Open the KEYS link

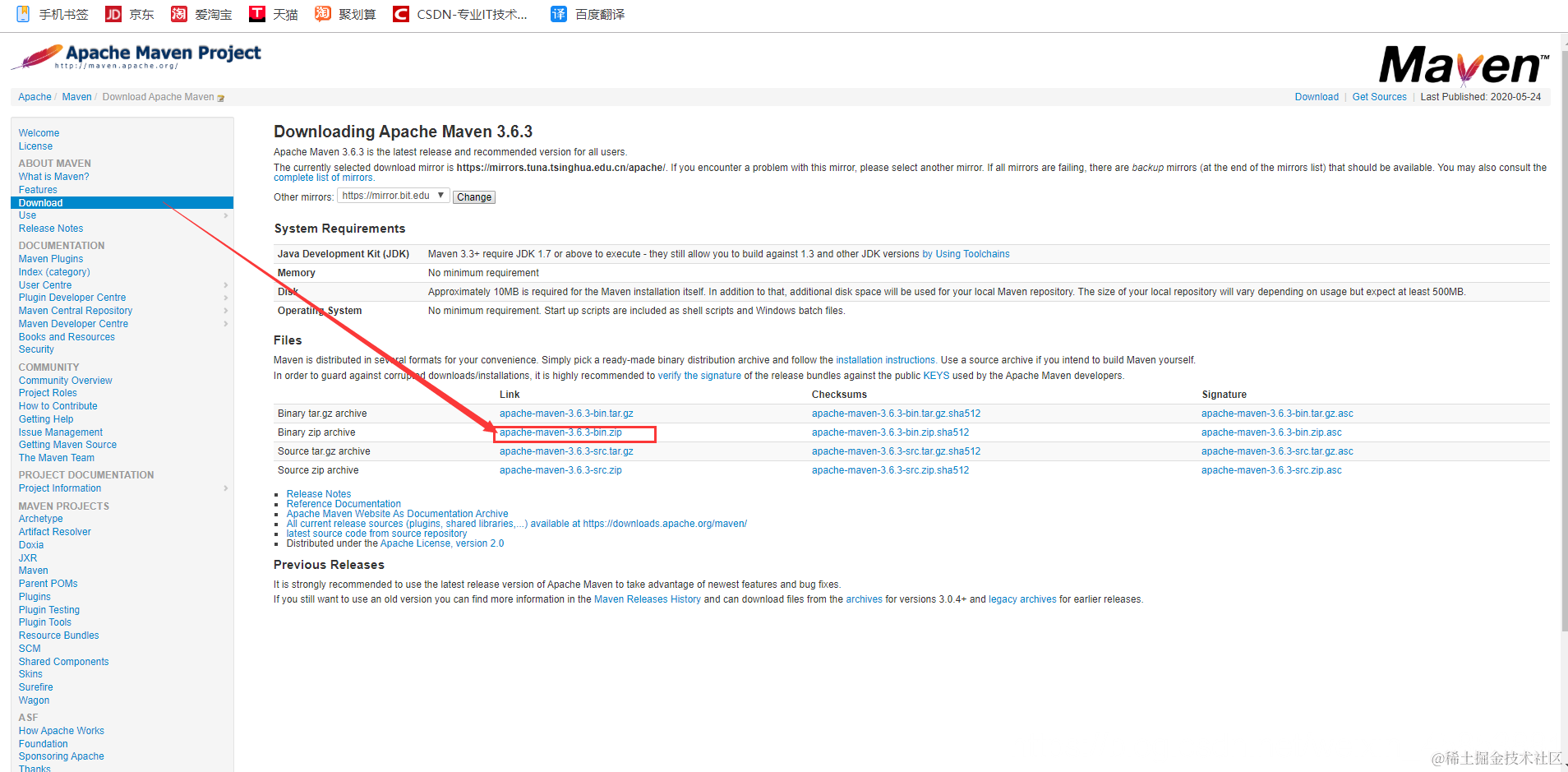[936, 376]
